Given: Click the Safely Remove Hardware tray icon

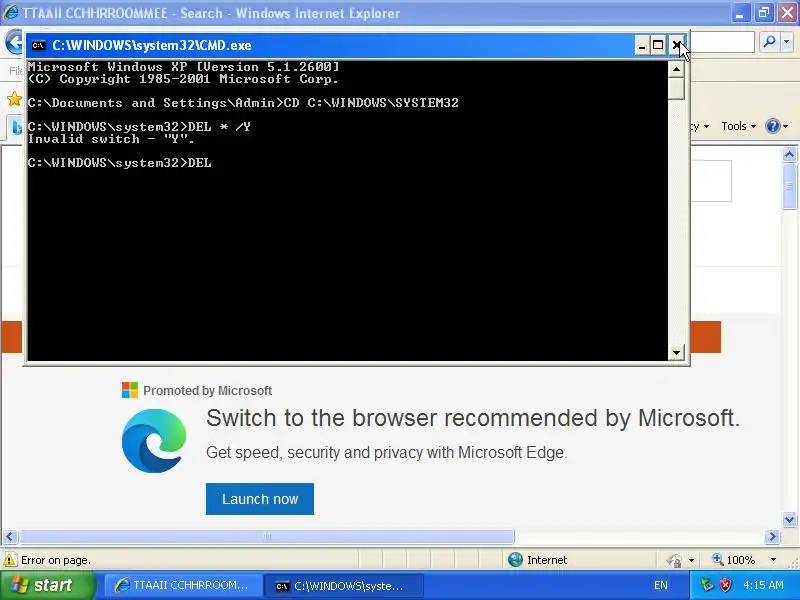Looking at the screenshot, I should (x=707, y=585).
